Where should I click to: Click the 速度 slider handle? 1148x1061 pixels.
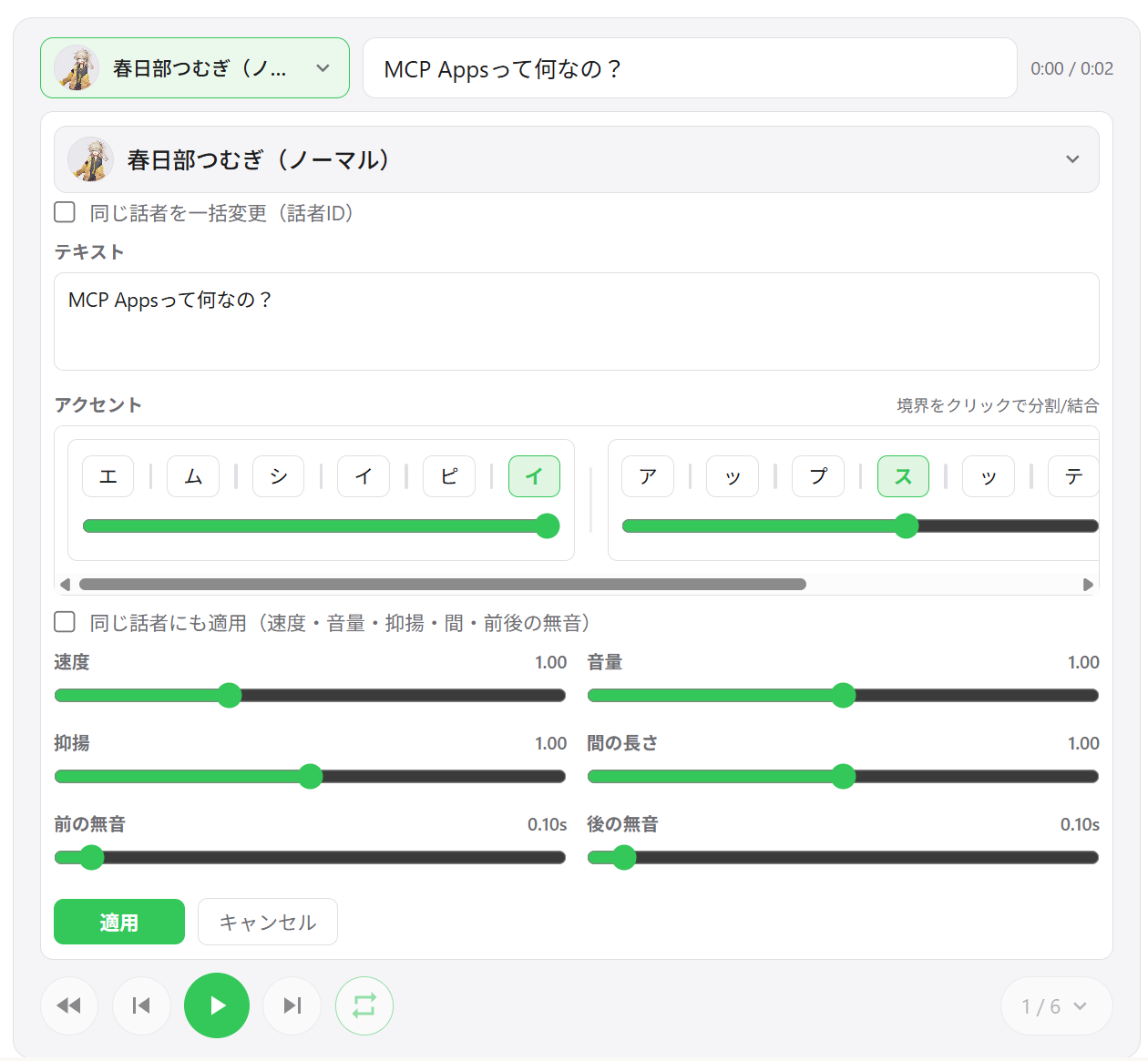coord(229,696)
